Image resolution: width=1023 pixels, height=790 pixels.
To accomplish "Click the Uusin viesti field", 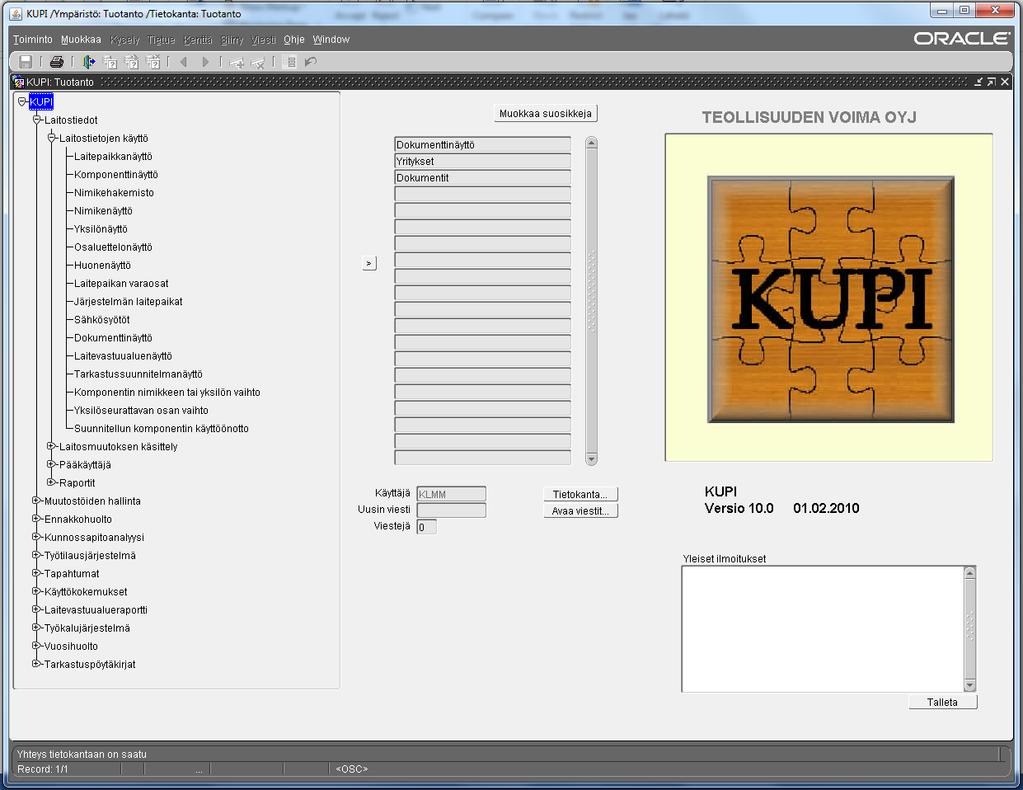I will coord(451,510).
